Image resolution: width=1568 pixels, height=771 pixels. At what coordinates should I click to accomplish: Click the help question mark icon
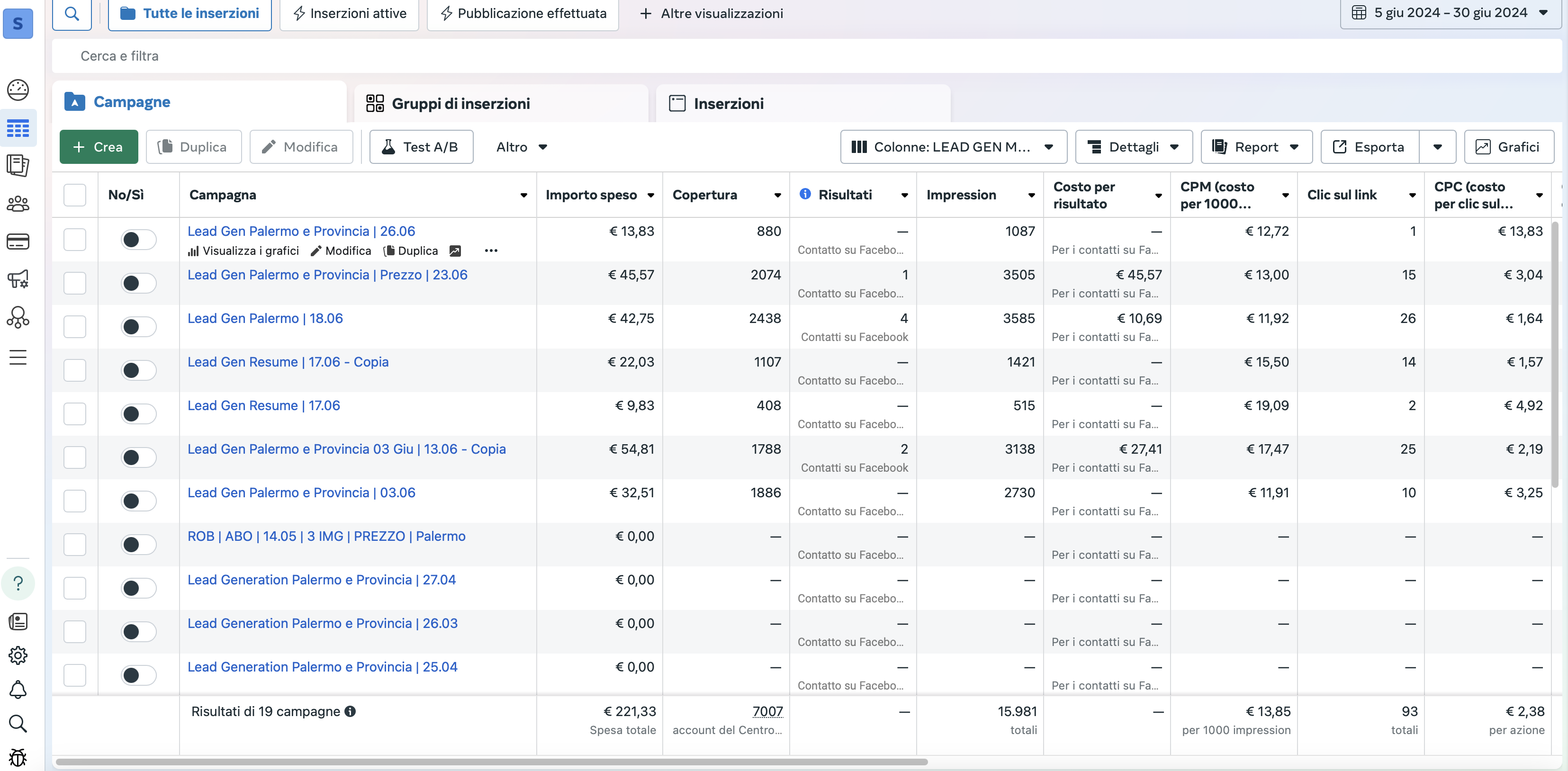pyautogui.click(x=18, y=583)
